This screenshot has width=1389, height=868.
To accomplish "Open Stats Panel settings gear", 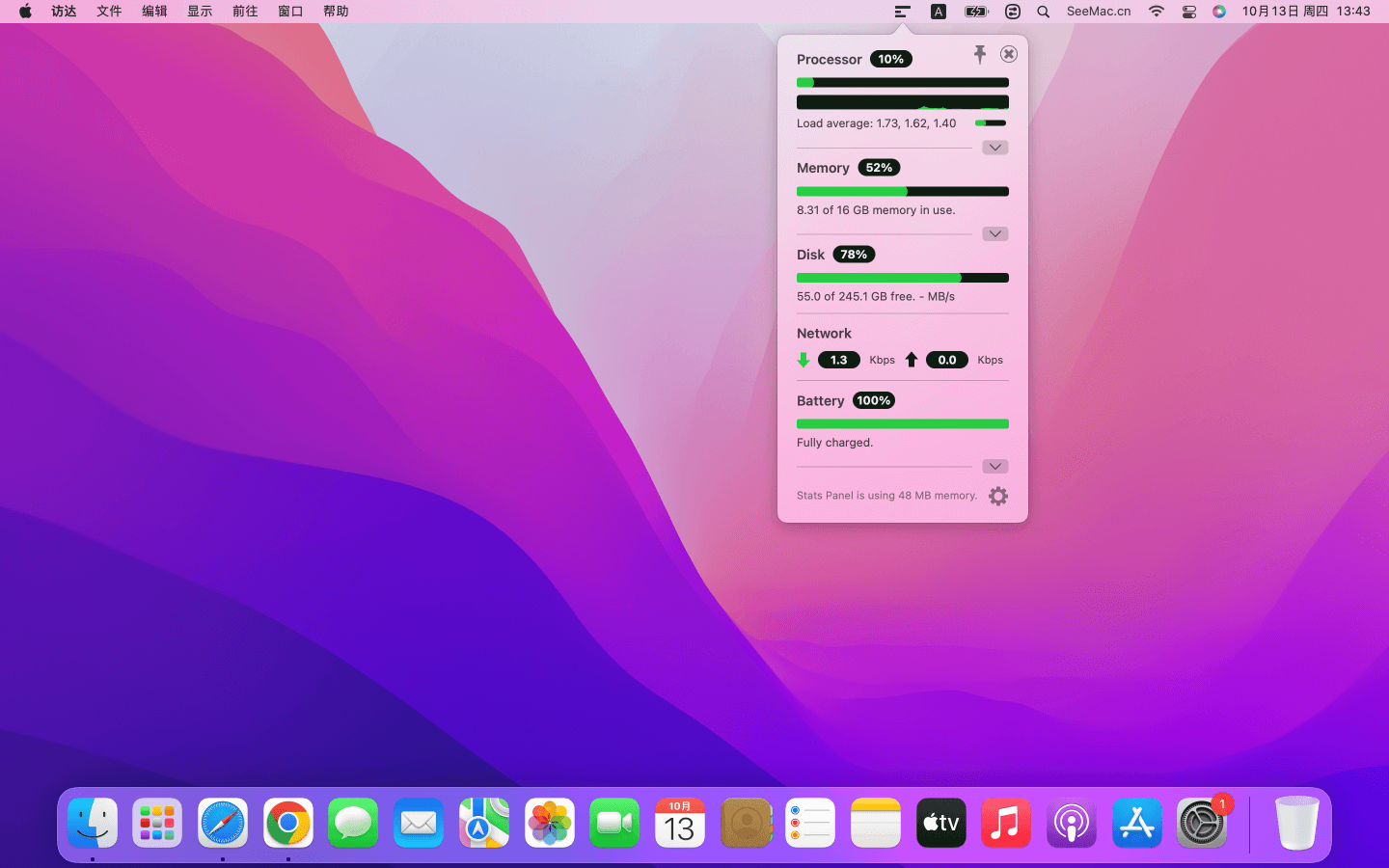I will 998,496.
